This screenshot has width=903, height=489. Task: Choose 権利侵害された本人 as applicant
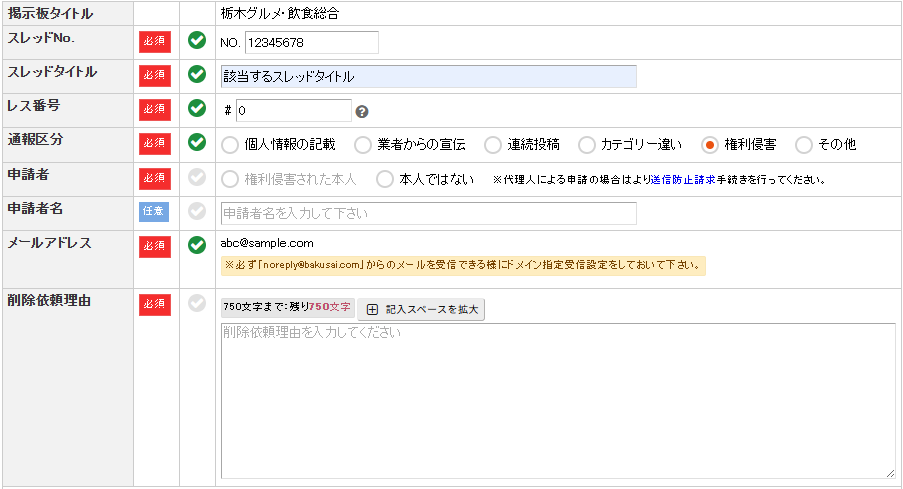[x=230, y=180]
